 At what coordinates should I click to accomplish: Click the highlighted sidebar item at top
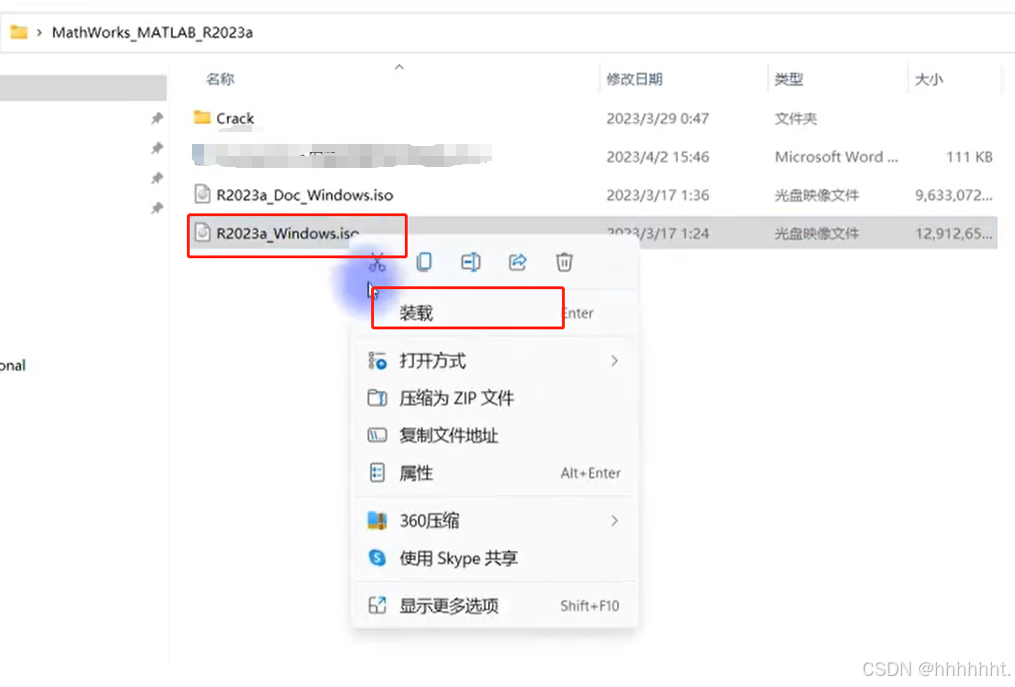(x=83, y=87)
